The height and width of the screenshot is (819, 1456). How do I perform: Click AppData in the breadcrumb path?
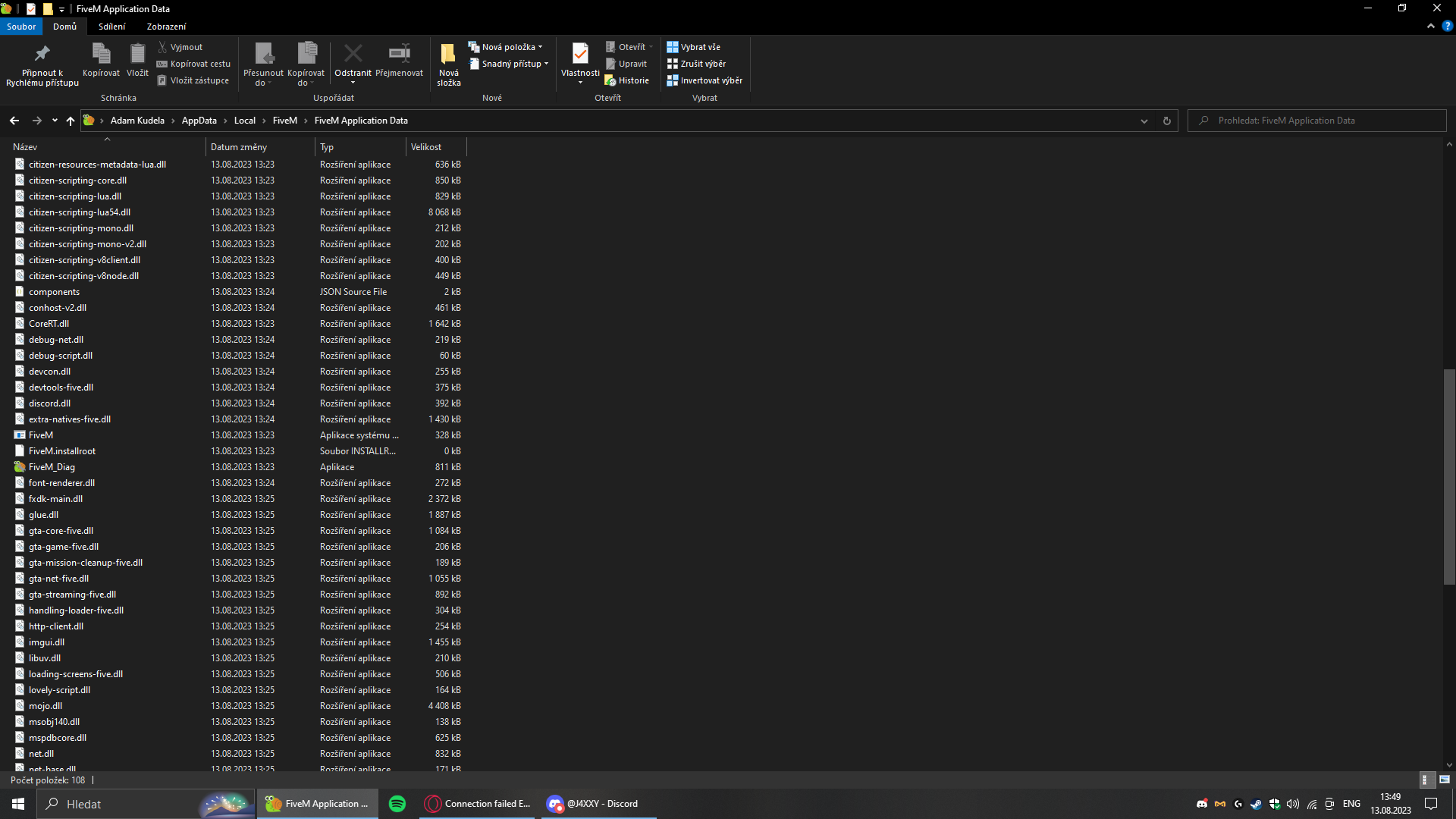coord(199,121)
